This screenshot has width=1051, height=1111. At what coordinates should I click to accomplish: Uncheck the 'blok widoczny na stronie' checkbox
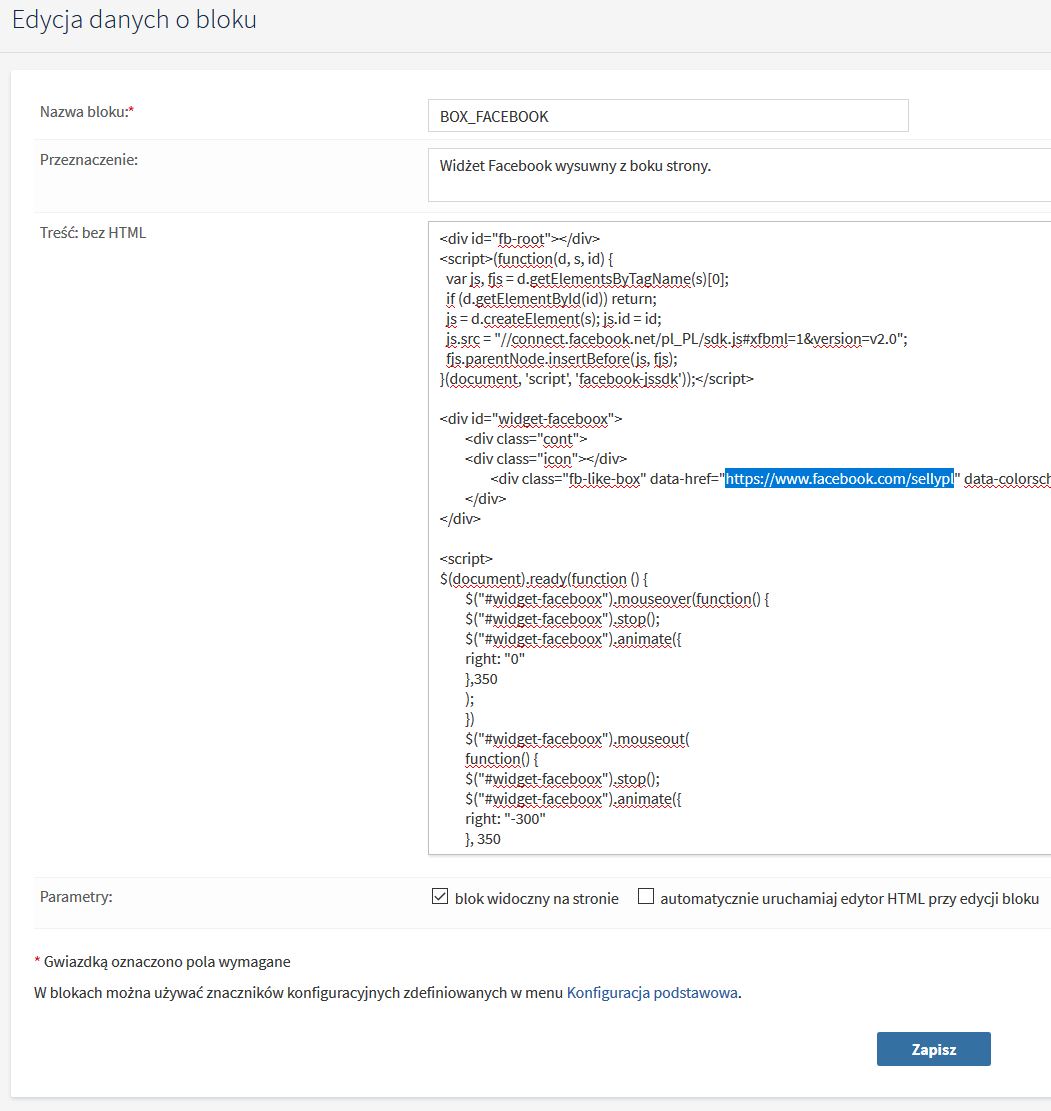point(439,897)
